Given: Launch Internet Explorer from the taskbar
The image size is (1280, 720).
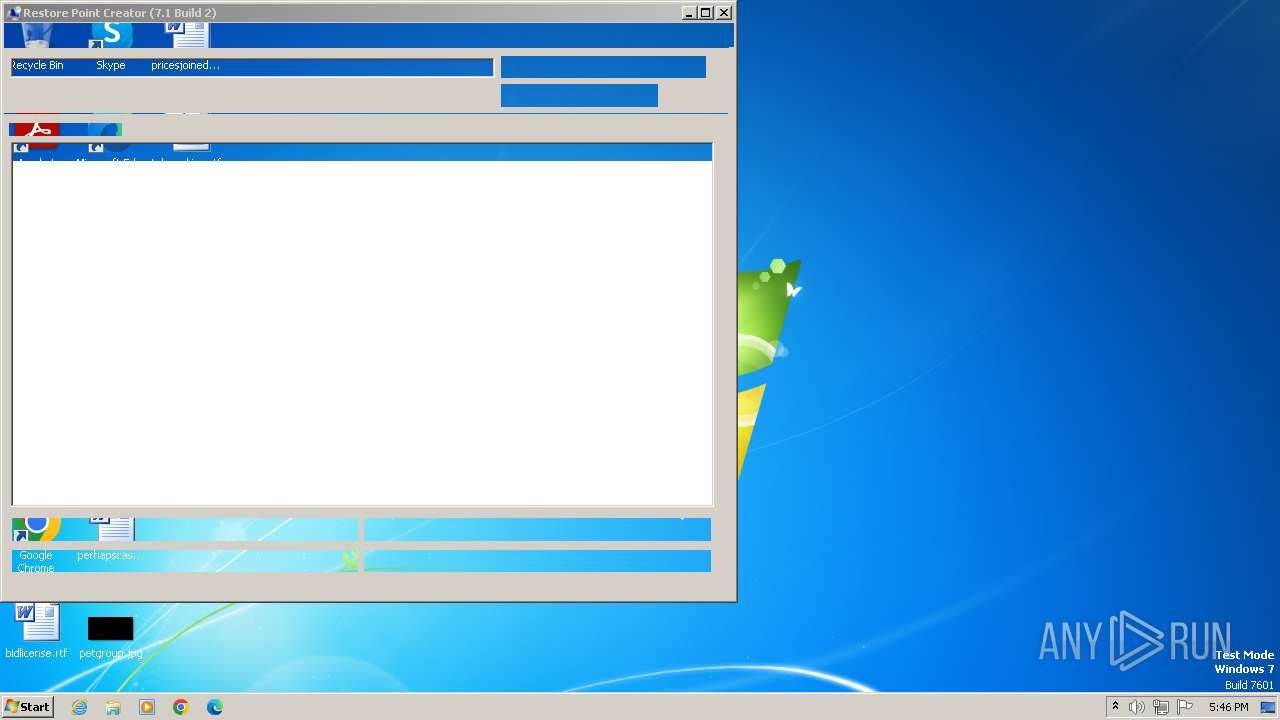Looking at the screenshot, I should 80,707.
